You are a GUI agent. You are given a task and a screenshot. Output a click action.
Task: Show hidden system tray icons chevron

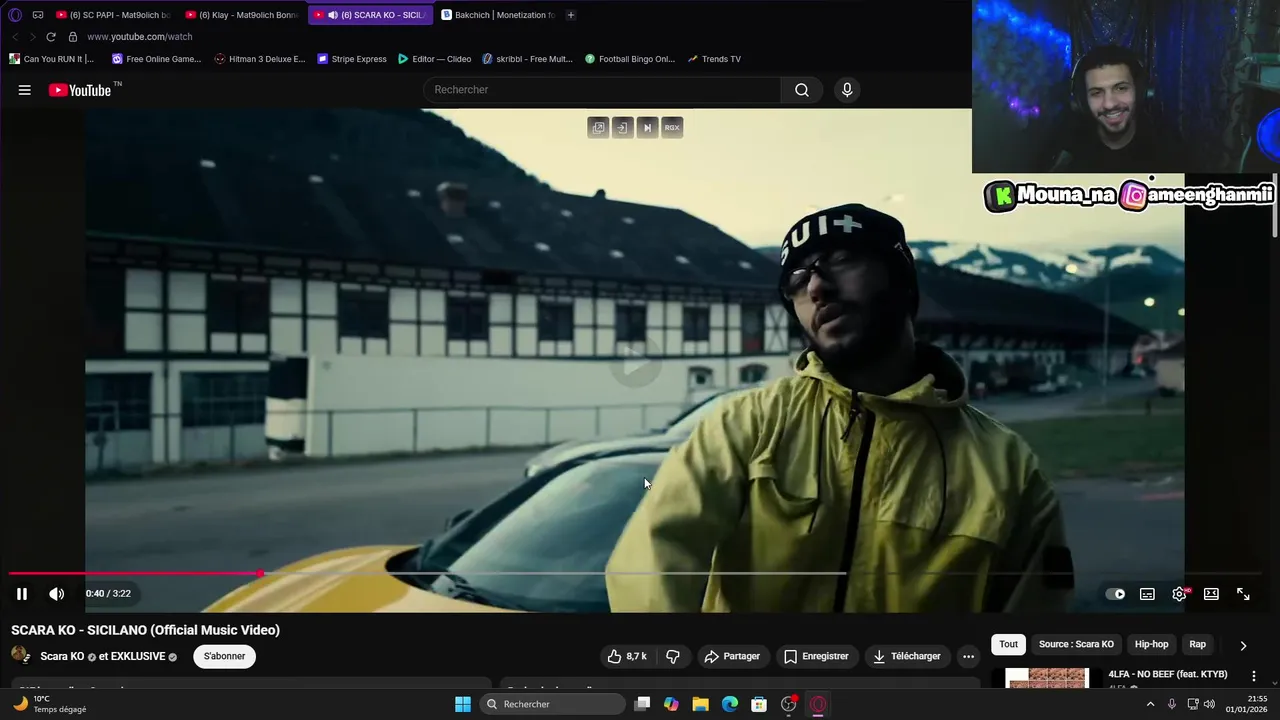pos(1150,704)
